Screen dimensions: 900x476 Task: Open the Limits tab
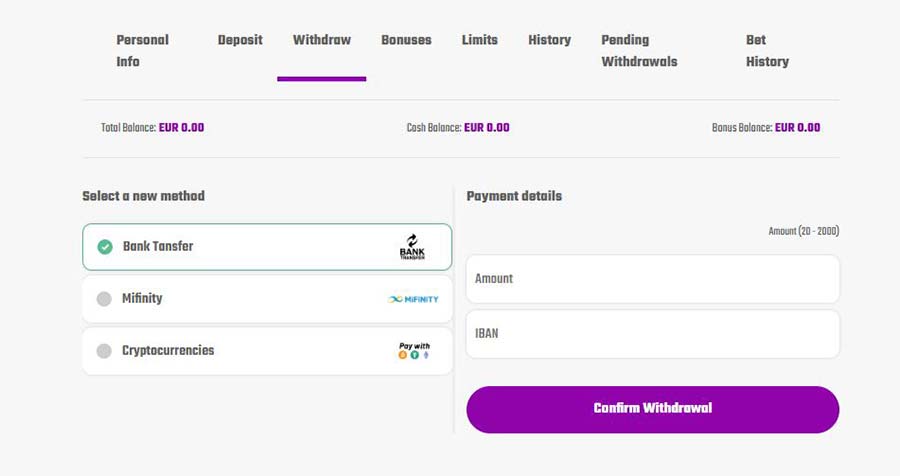point(480,40)
